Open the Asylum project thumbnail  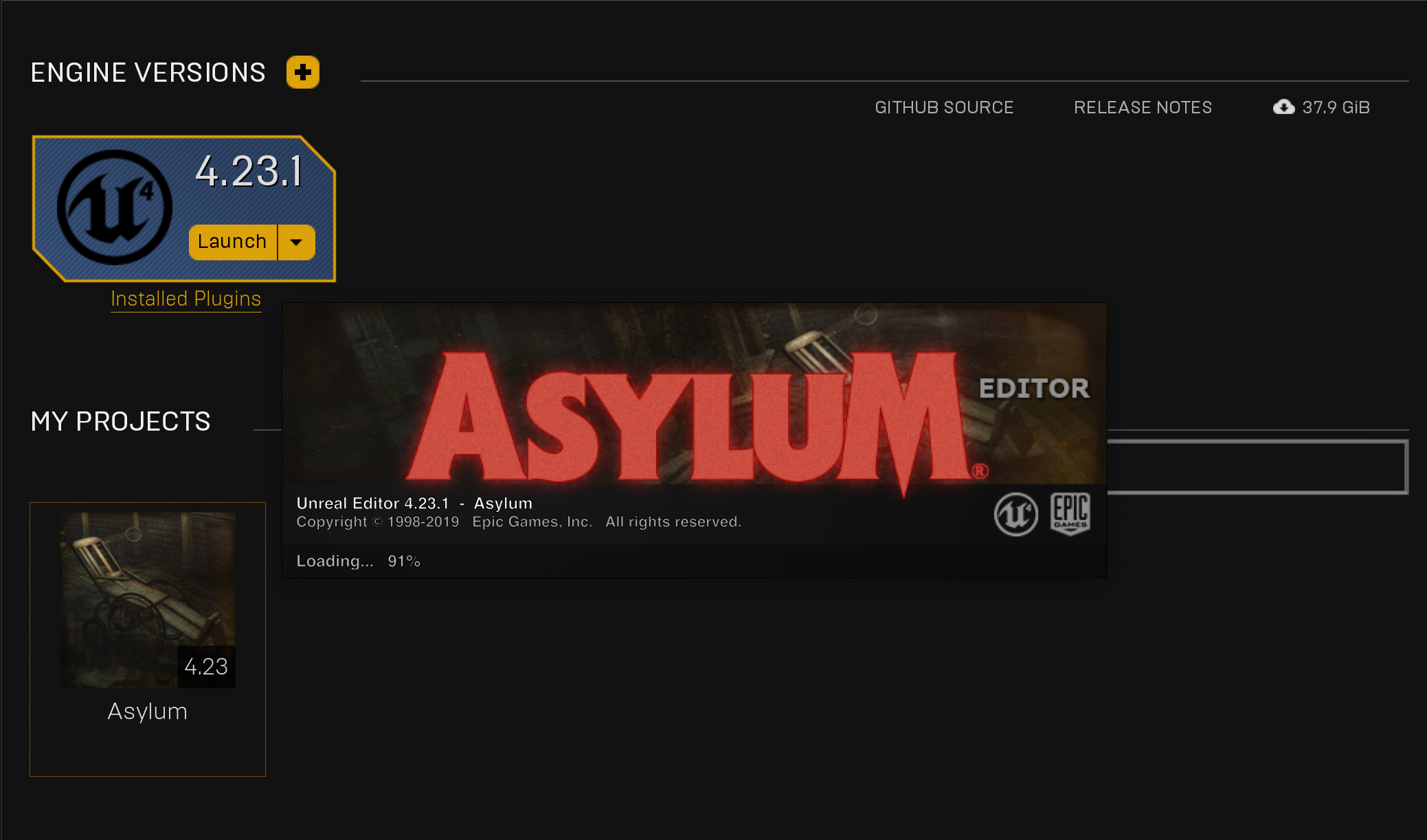[148, 600]
